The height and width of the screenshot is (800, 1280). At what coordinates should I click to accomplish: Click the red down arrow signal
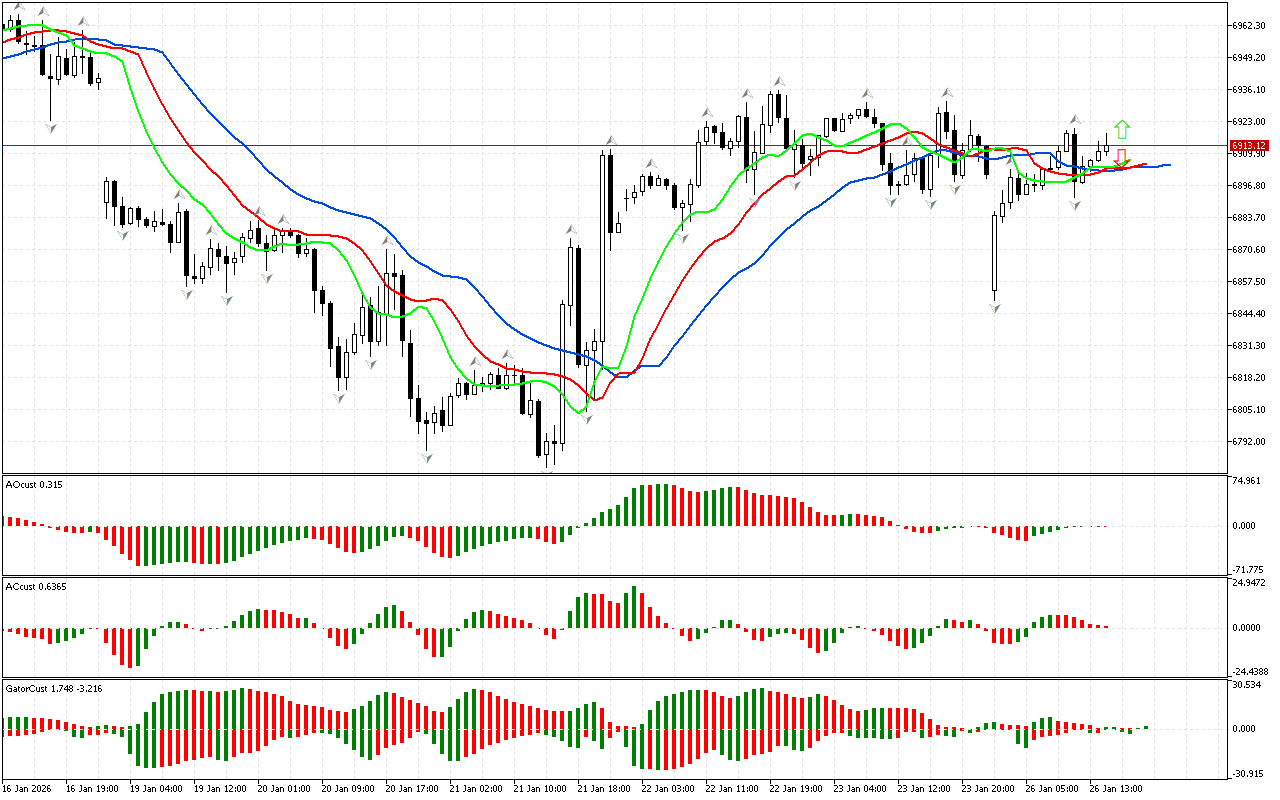[x=1122, y=156]
